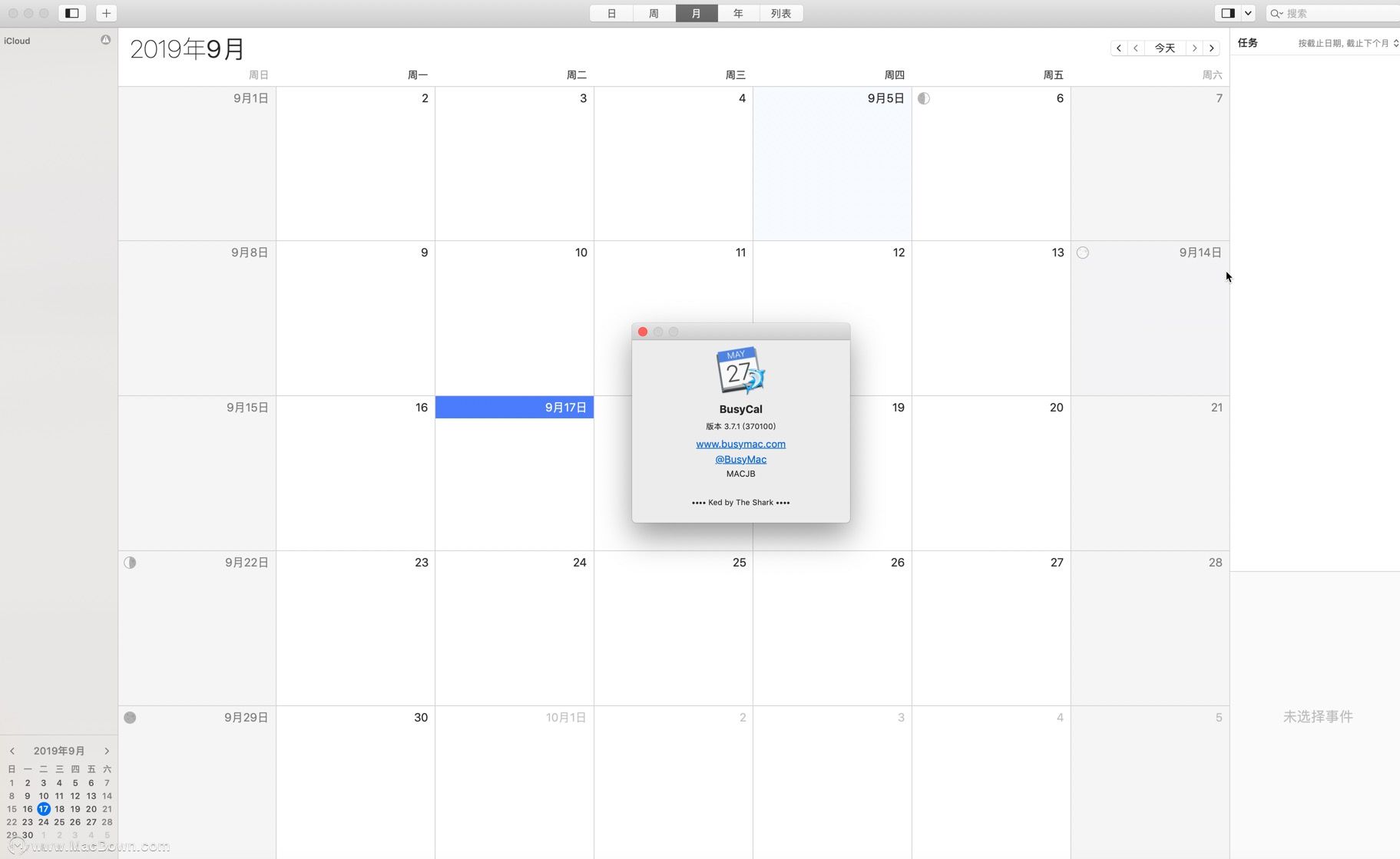Click the iCloud sync warning icon
The image size is (1400, 859).
(x=106, y=40)
